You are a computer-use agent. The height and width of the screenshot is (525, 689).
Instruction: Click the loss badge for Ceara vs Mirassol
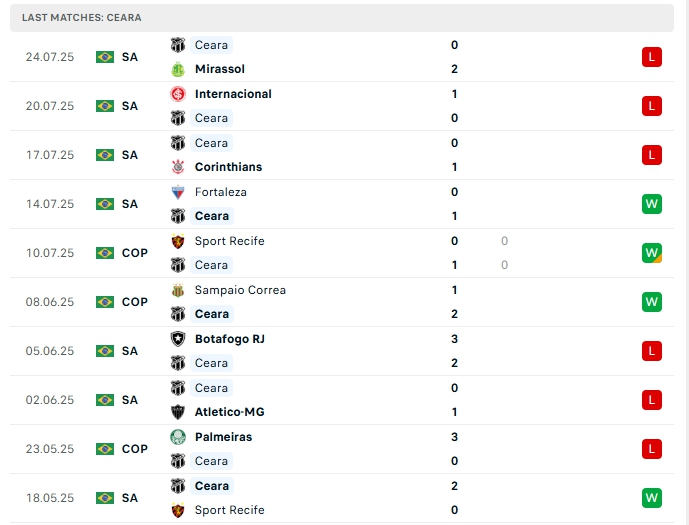(x=652, y=57)
